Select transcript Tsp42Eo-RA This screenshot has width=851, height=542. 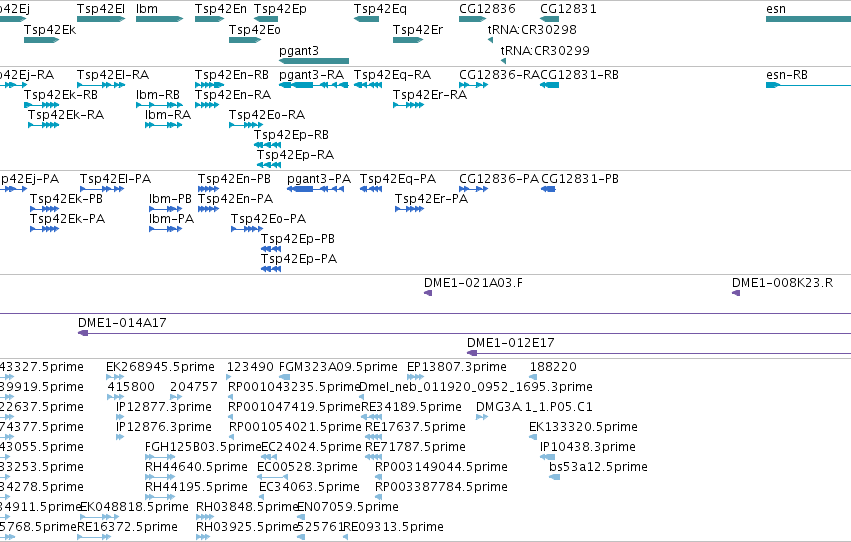tap(246, 125)
